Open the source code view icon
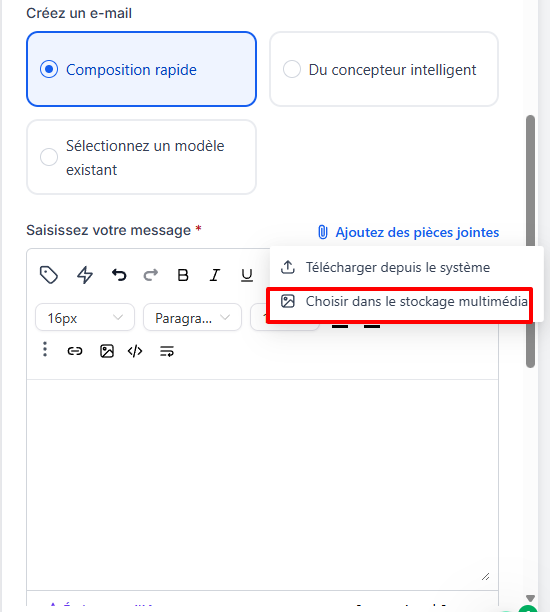550x612 pixels. click(x=135, y=351)
